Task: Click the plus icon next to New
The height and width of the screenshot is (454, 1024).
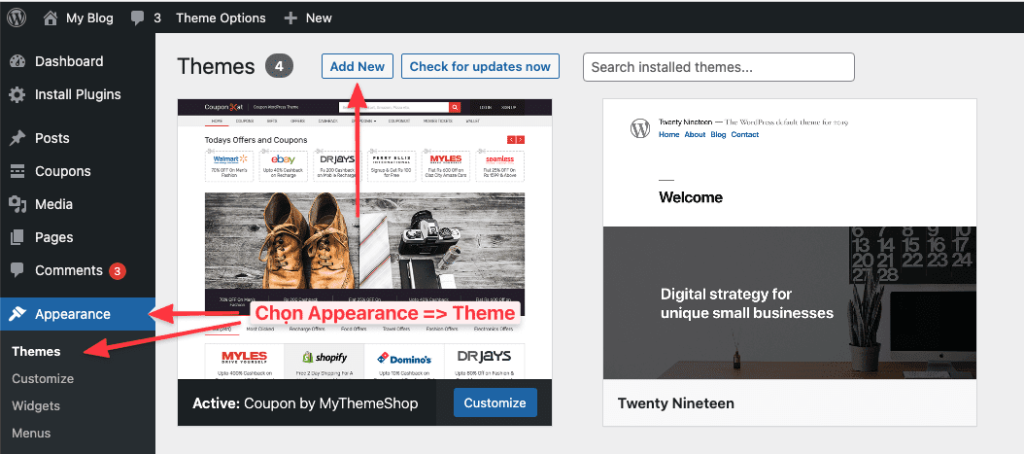Action: coord(291,18)
